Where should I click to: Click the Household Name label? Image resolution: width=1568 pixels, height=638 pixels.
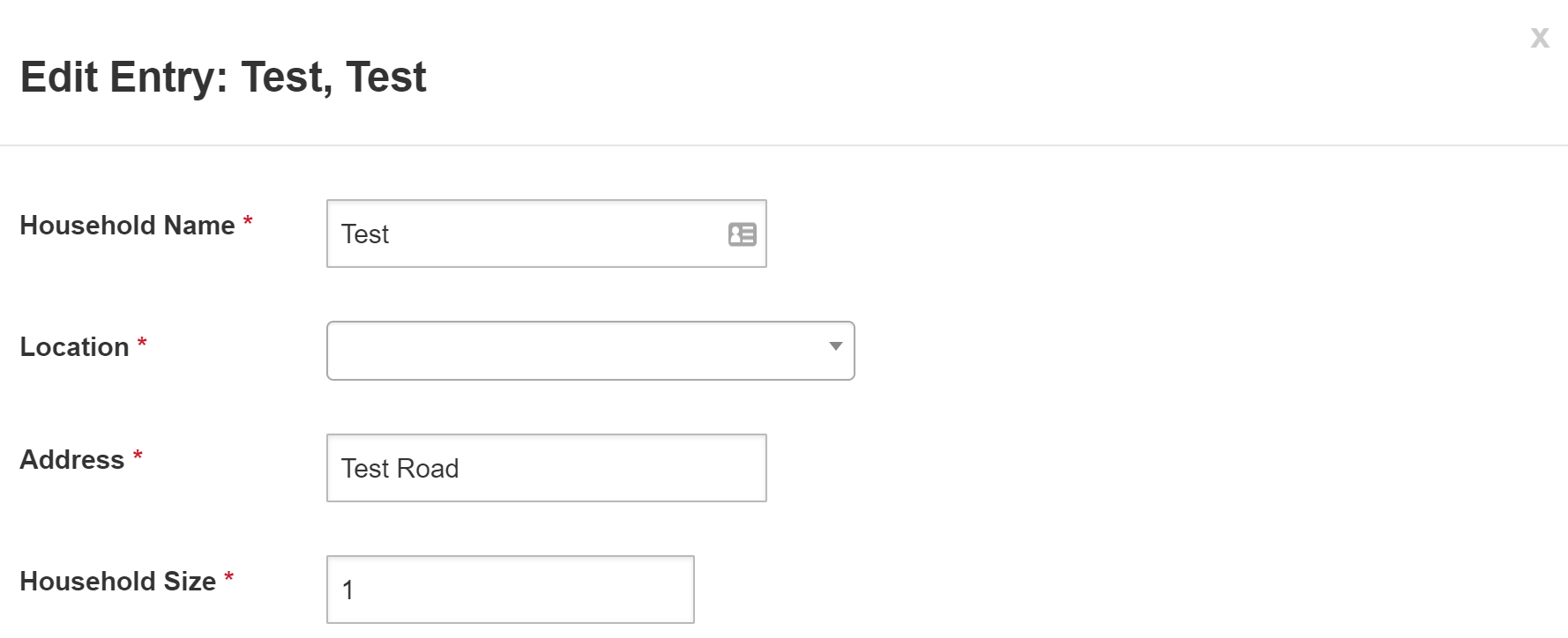point(127,226)
